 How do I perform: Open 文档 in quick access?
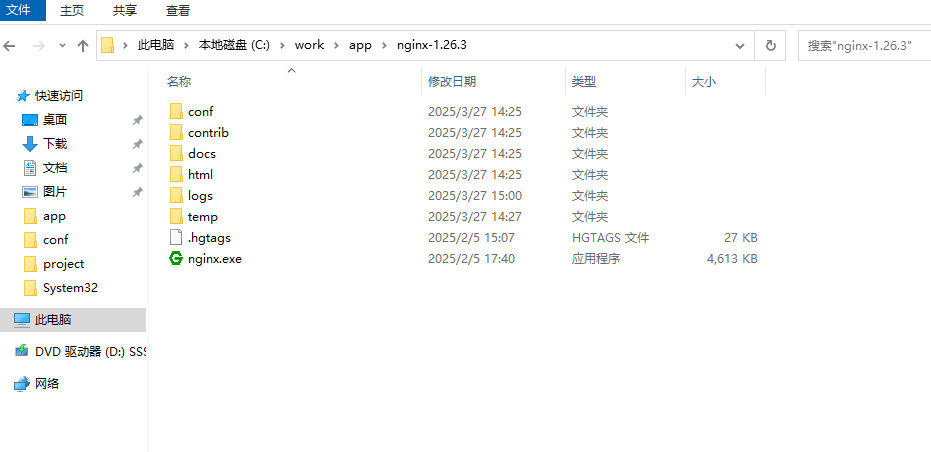pyautogui.click(x=55, y=168)
